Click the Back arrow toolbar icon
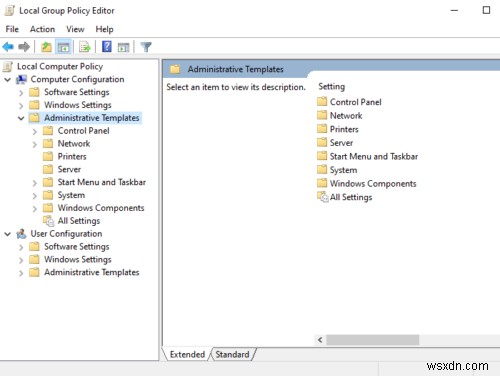Viewport: 500px width, 376px height. [8, 47]
